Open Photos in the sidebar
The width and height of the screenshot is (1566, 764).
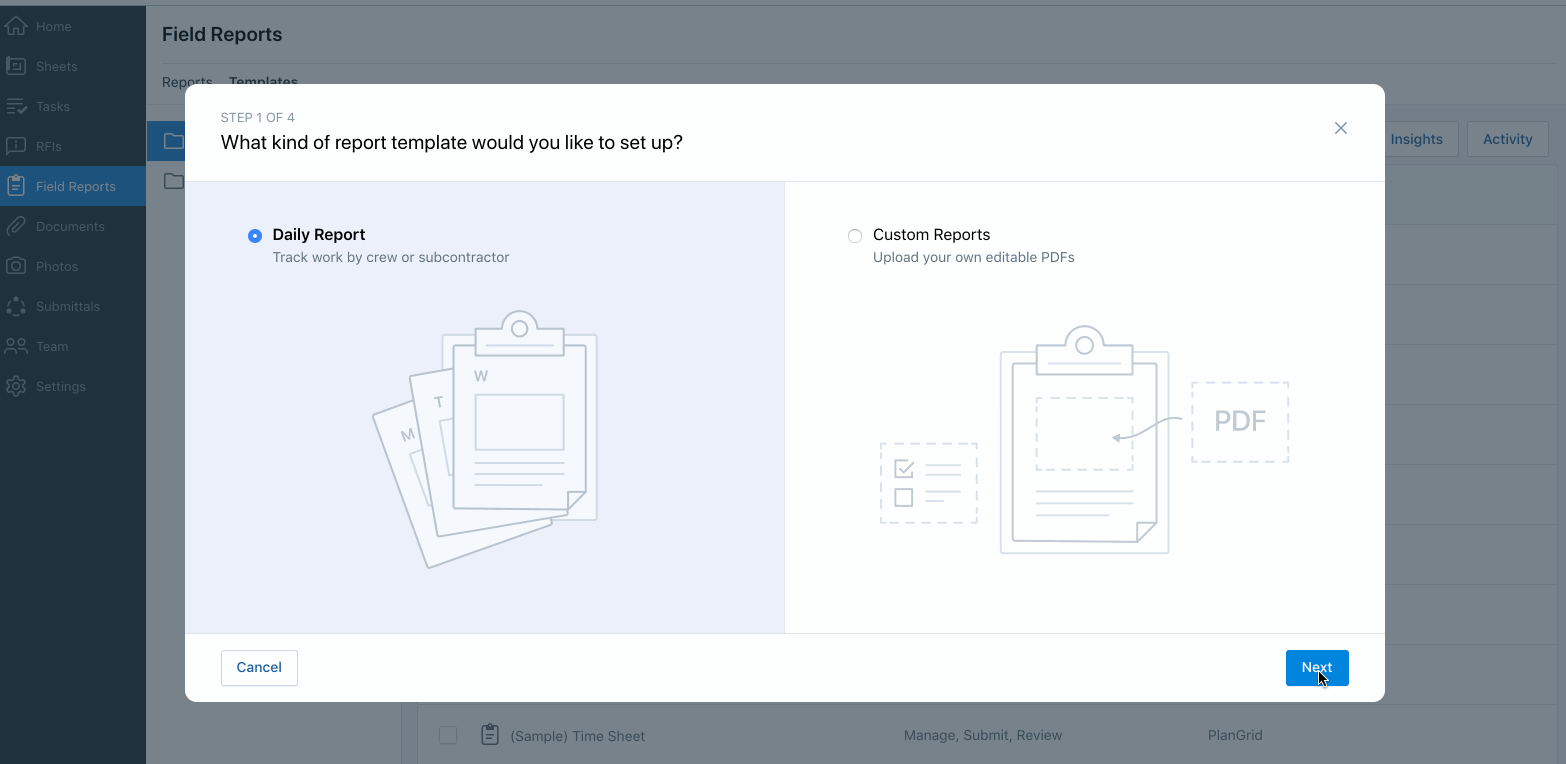[73, 266]
